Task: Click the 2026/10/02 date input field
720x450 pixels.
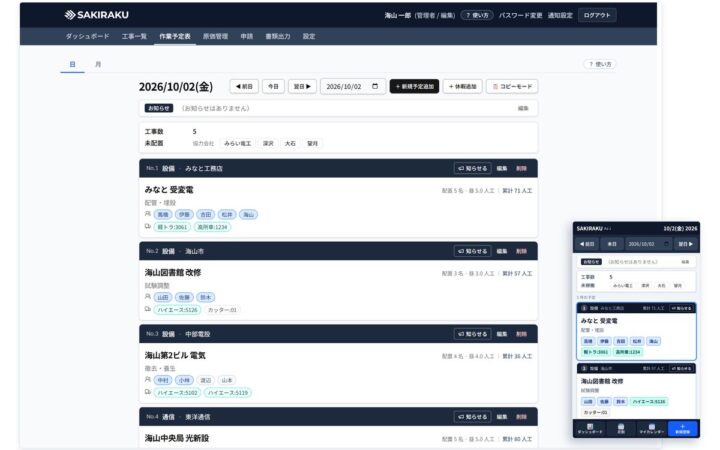Action: click(x=353, y=86)
